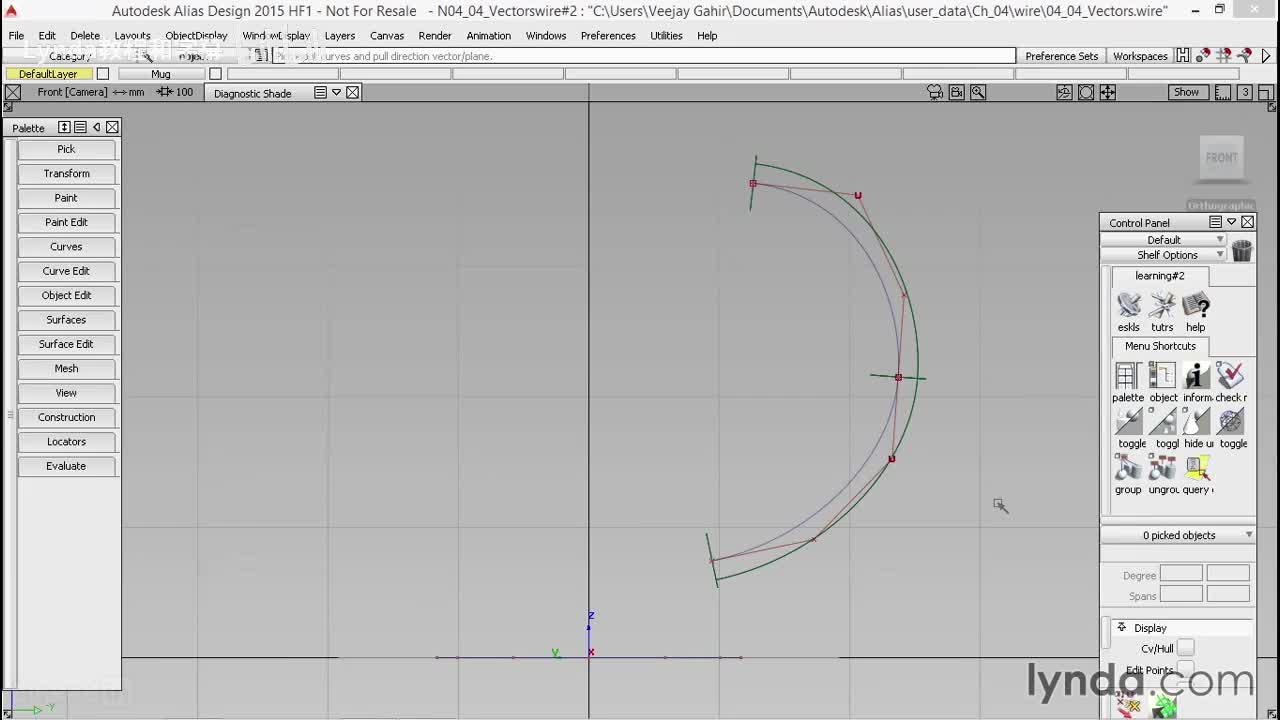Viewport: 1280px width, 720px height.
Task: Click the grid ruler icon next to Show
Action: pos(1222,92)
